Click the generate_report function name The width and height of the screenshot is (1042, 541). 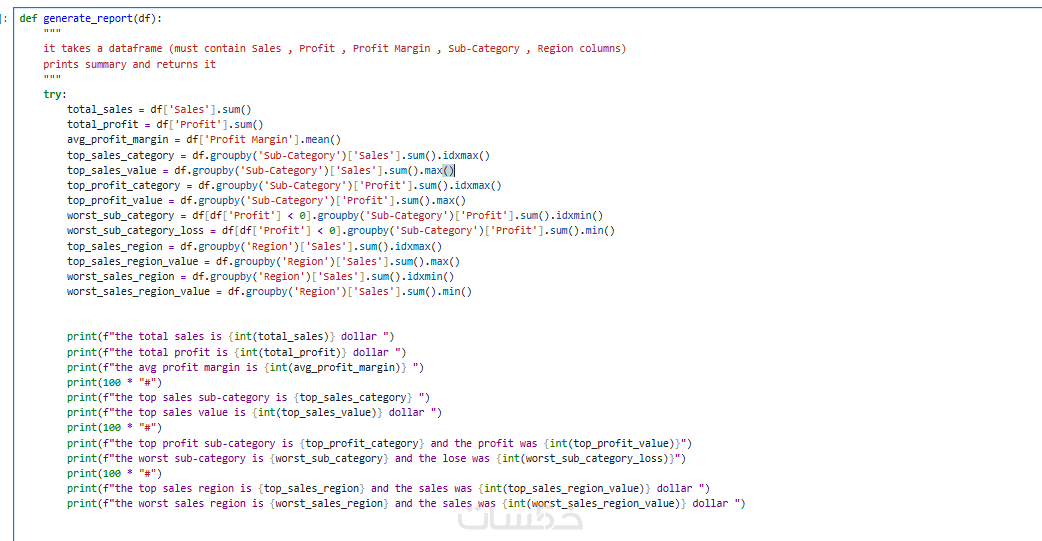pyautogui.click(x=88, y=19)
